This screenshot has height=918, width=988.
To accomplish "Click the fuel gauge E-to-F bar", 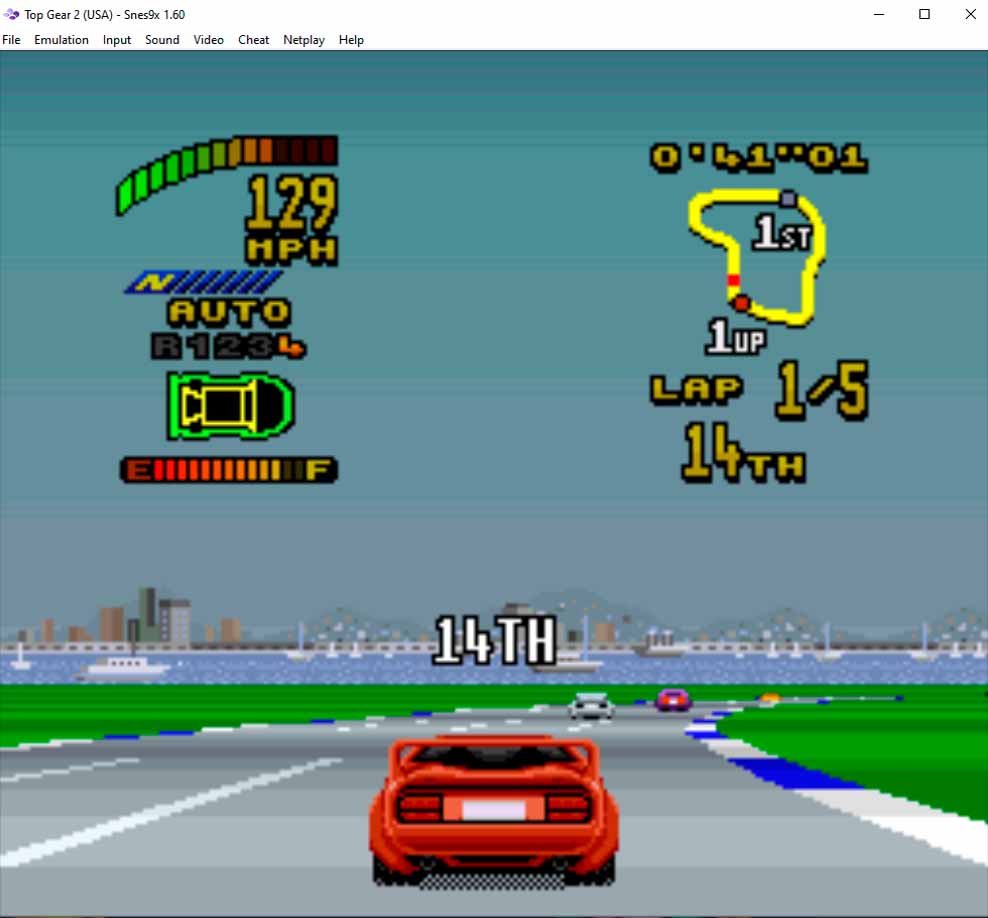I will tap(229, 469).
